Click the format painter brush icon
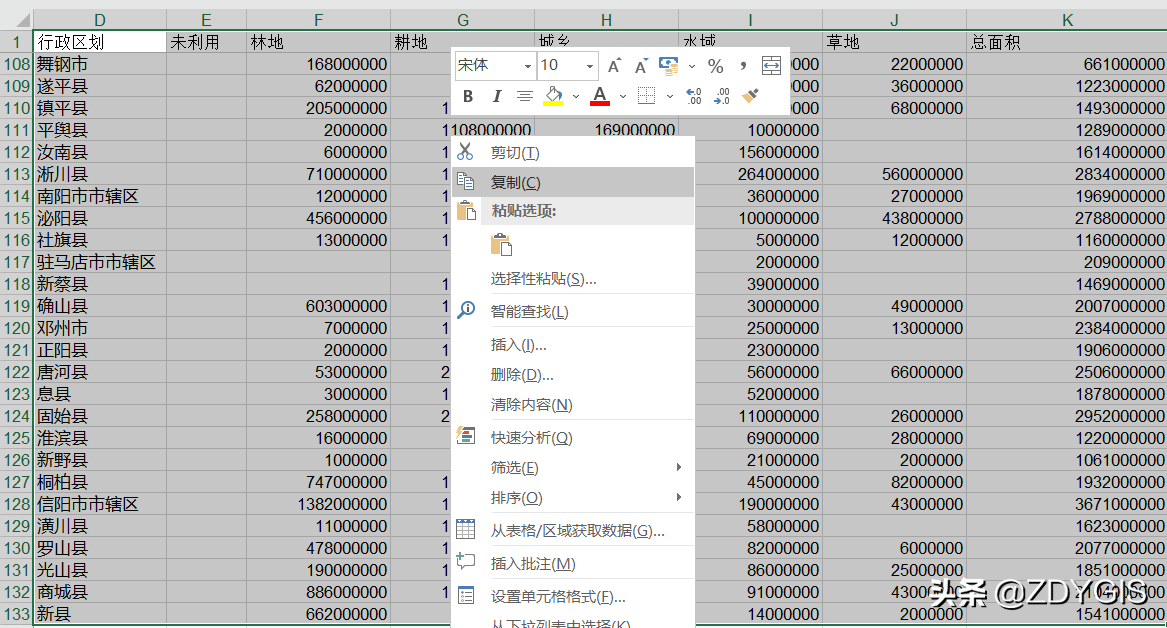 pos(751,96)
